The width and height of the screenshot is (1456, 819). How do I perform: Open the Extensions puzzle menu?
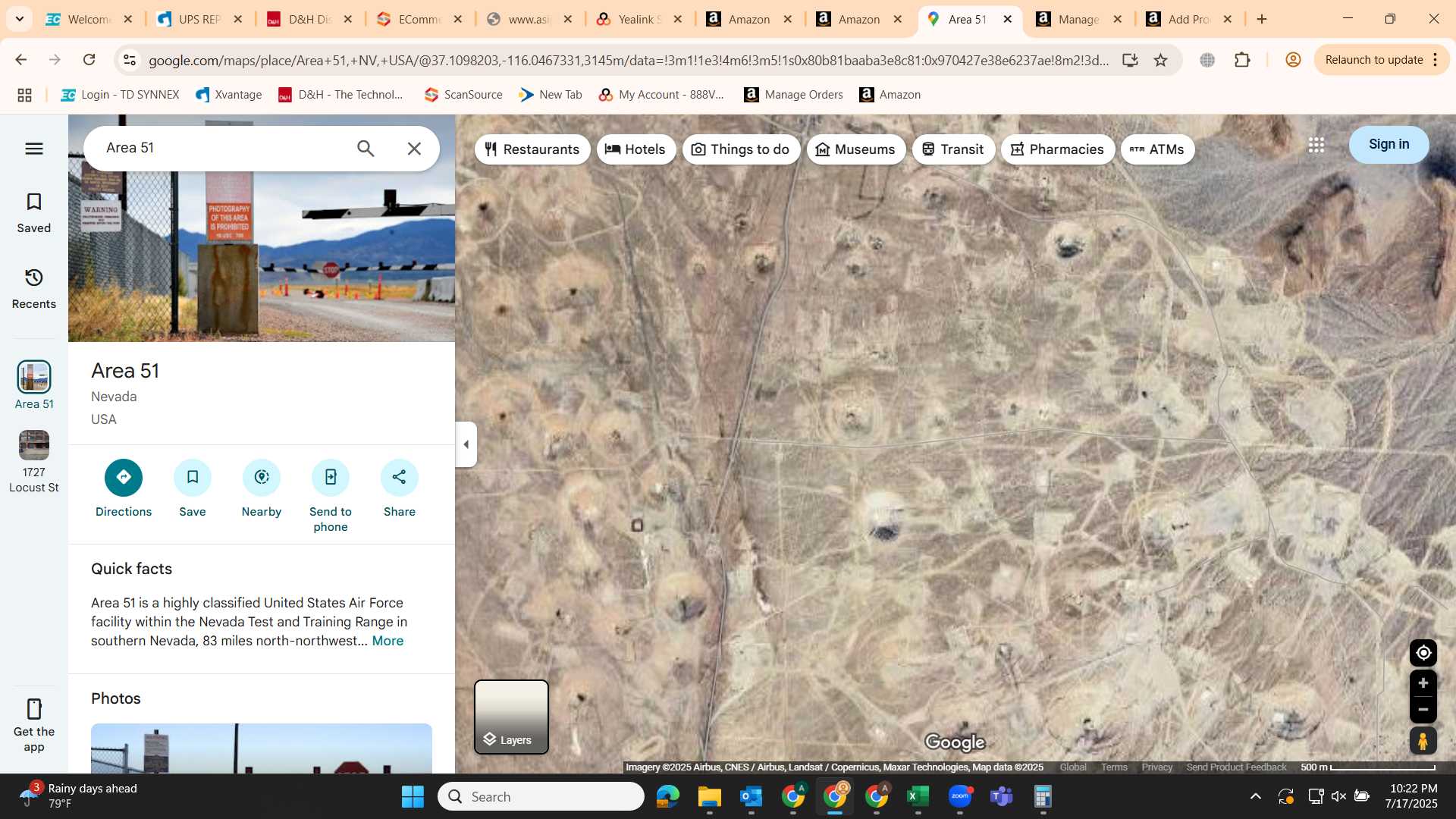pyautogui.click(x=1242, y=60)
